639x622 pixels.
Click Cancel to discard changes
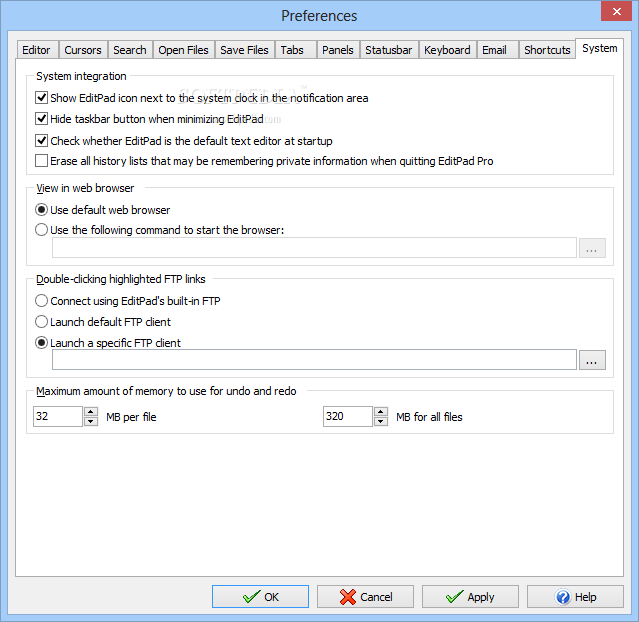tap(366, 597)
